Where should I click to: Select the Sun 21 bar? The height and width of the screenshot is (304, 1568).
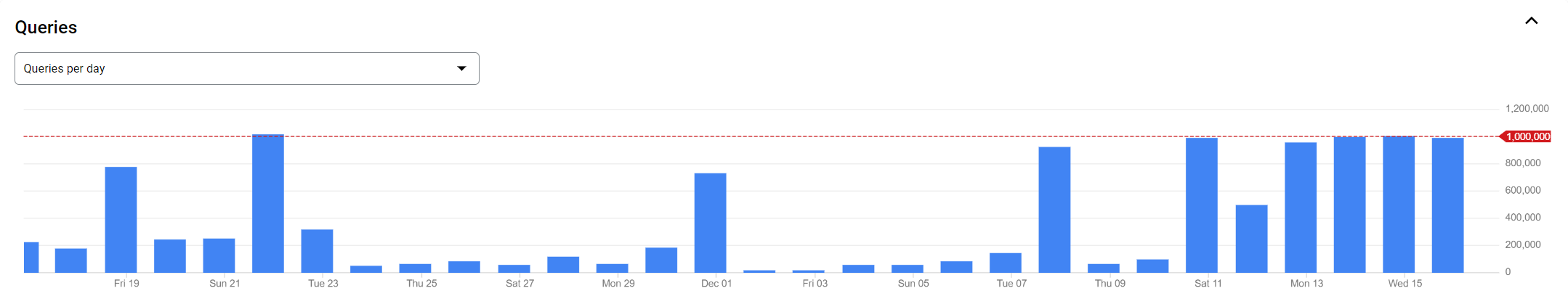[x=219, y=255]
